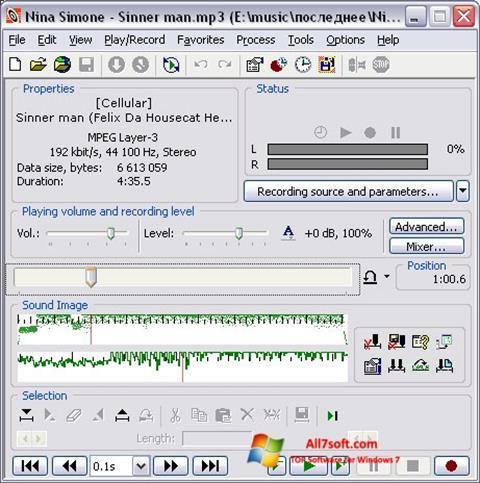Click the set selection end marker icon
This screenshot has height=483, width=480.
point(122,415)
